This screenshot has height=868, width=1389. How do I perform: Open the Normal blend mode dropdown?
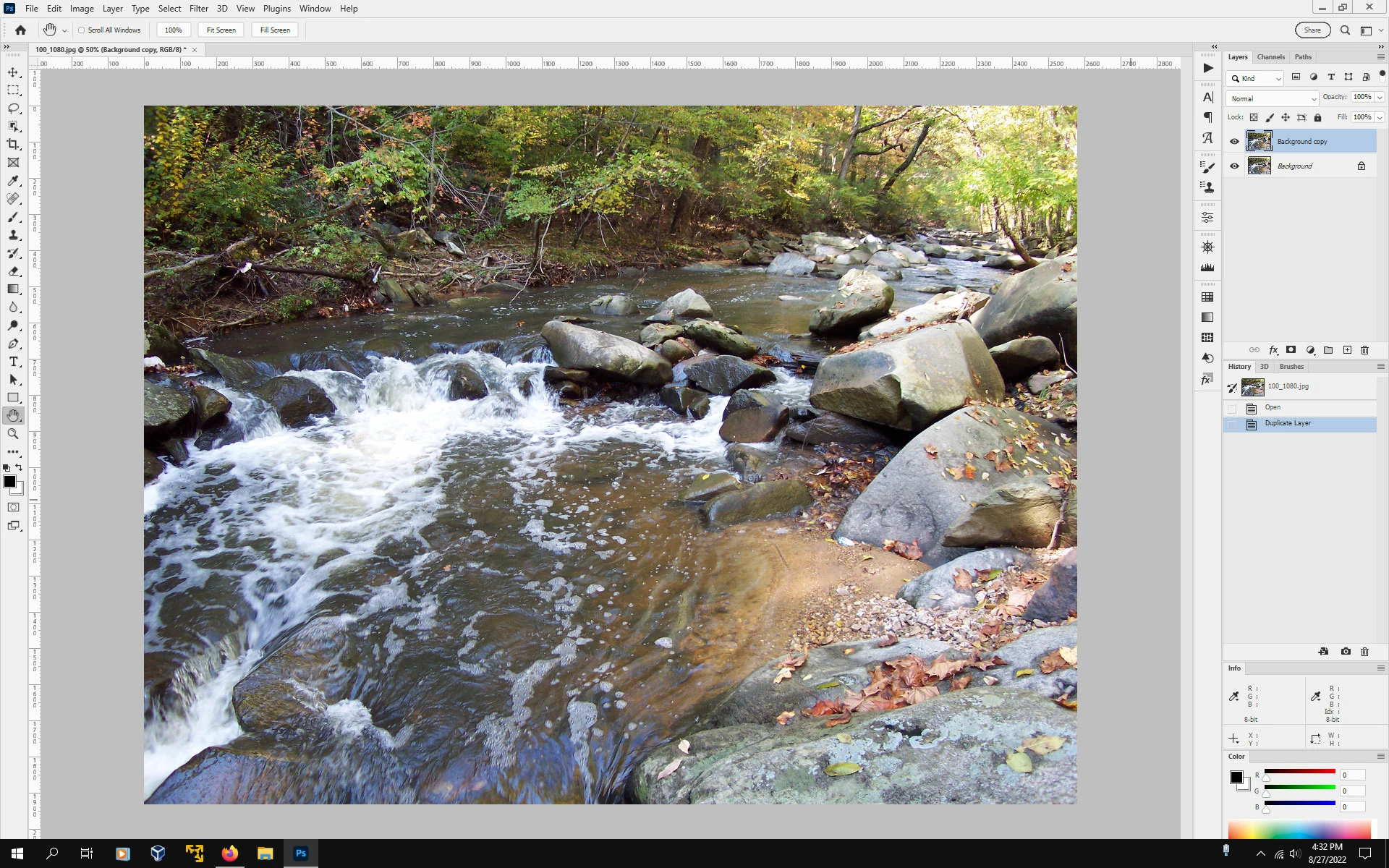point(1272,98)
